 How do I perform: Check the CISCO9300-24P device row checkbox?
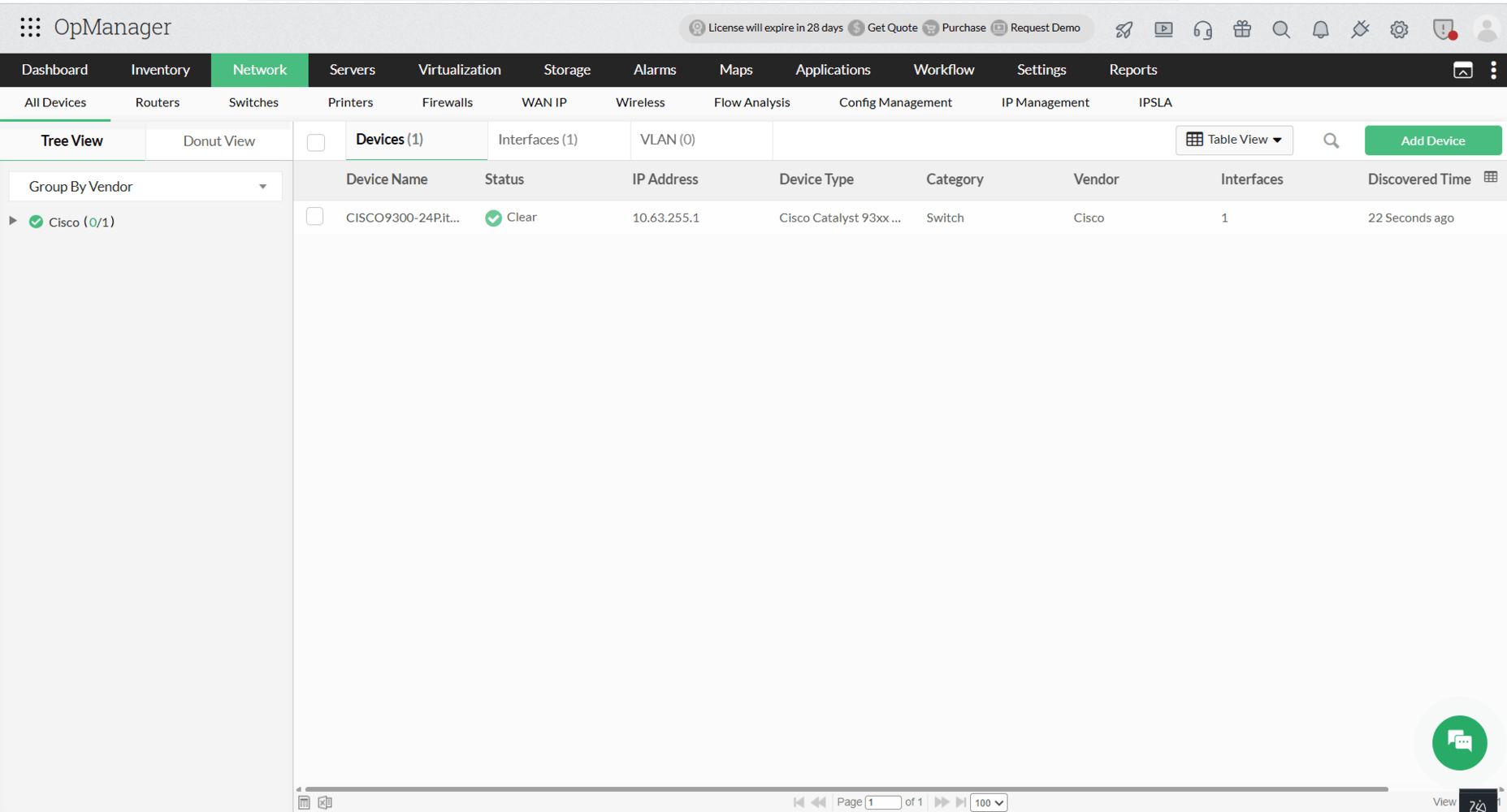314,217
